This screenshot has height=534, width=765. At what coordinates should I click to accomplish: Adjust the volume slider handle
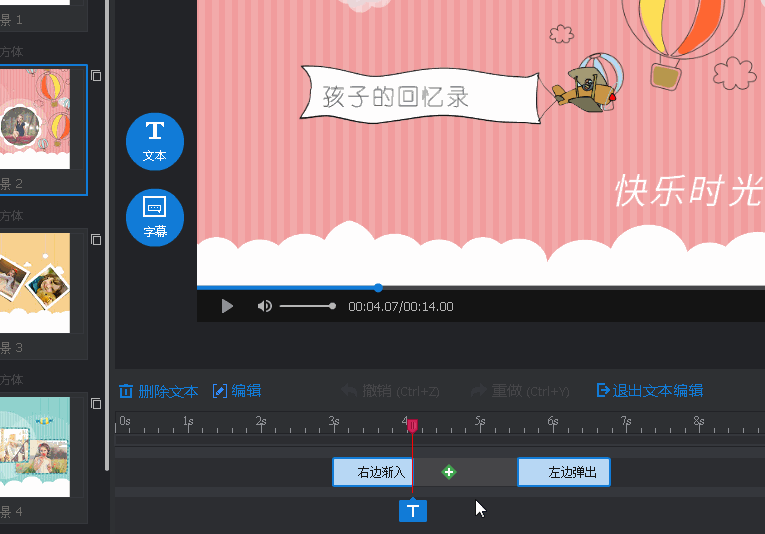tap(332, 306)
